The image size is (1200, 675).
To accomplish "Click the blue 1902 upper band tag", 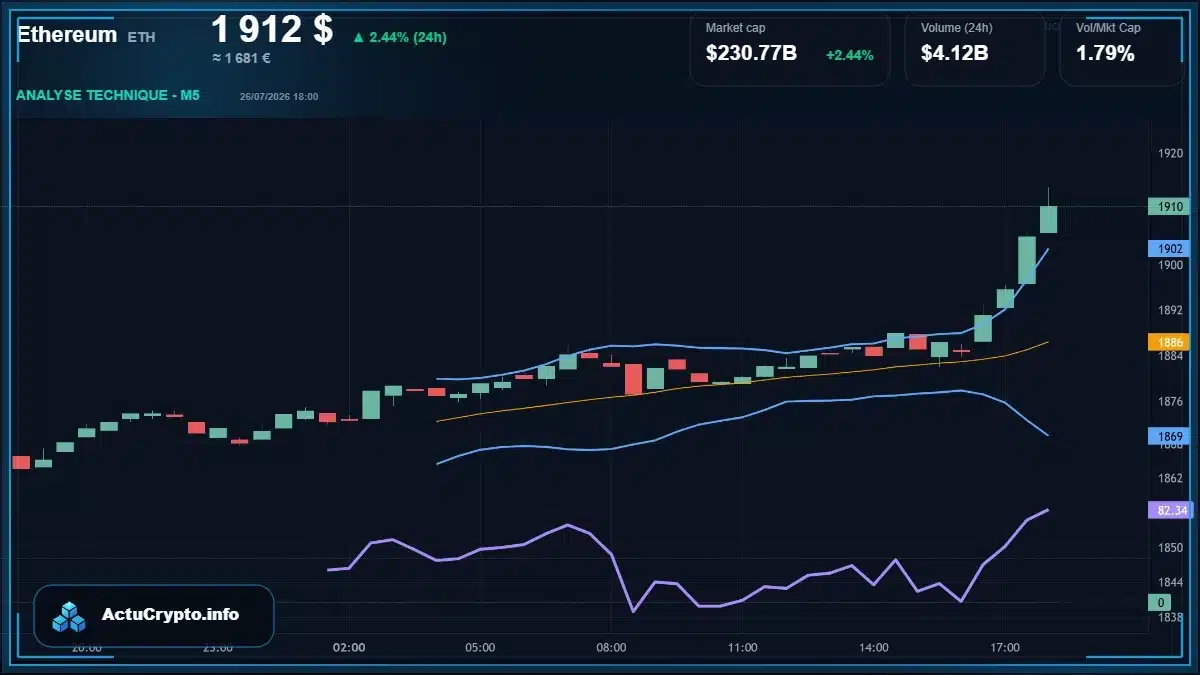I will [x=1168, y=248].
